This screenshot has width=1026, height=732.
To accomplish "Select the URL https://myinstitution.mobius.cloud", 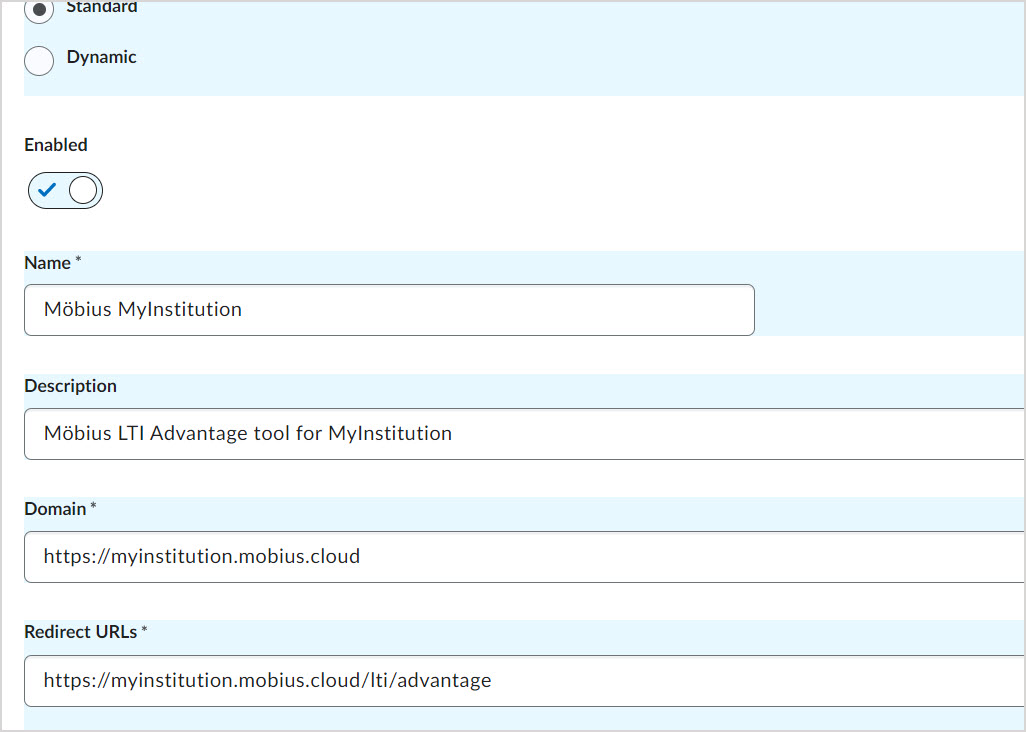I will [200, 557].
